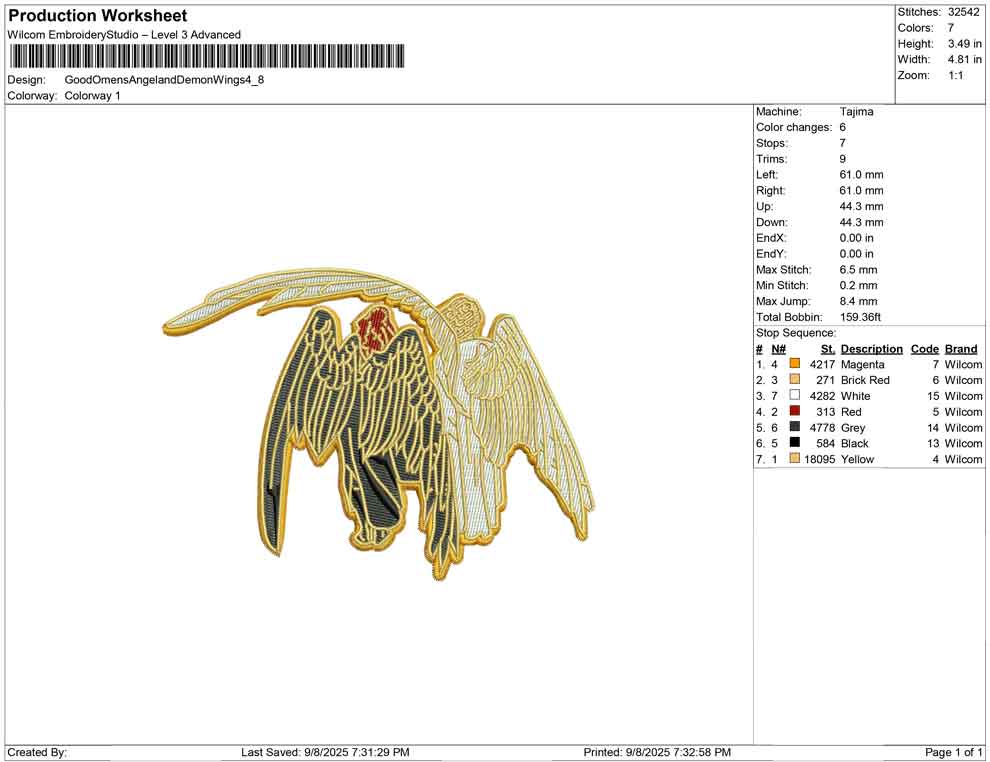
Task: Click the Max Stitch value '6.5 mm'
Action: (x=859, y=270)
